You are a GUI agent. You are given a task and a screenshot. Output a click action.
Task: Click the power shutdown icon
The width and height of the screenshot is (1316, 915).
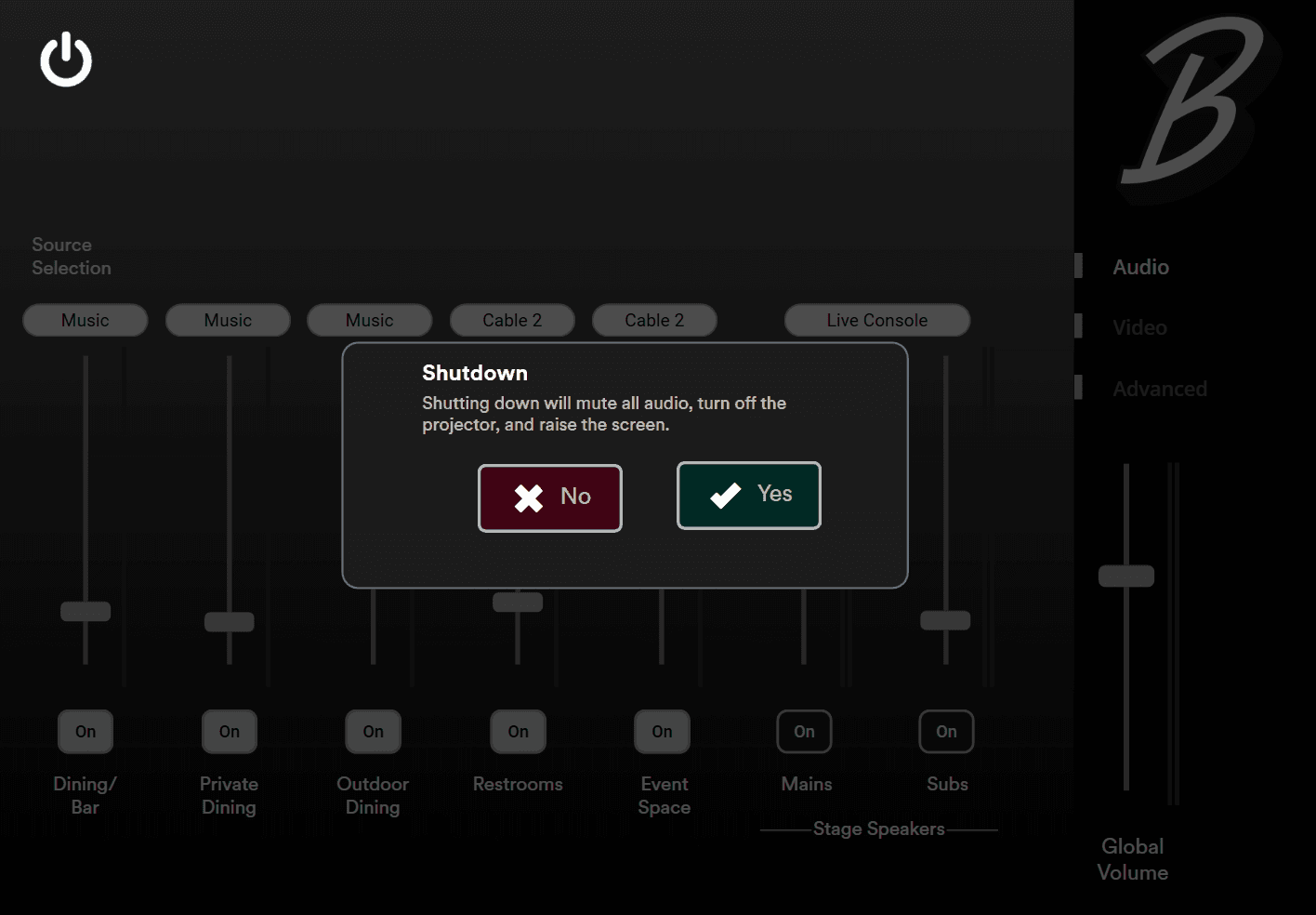click(x=66, y=60)
